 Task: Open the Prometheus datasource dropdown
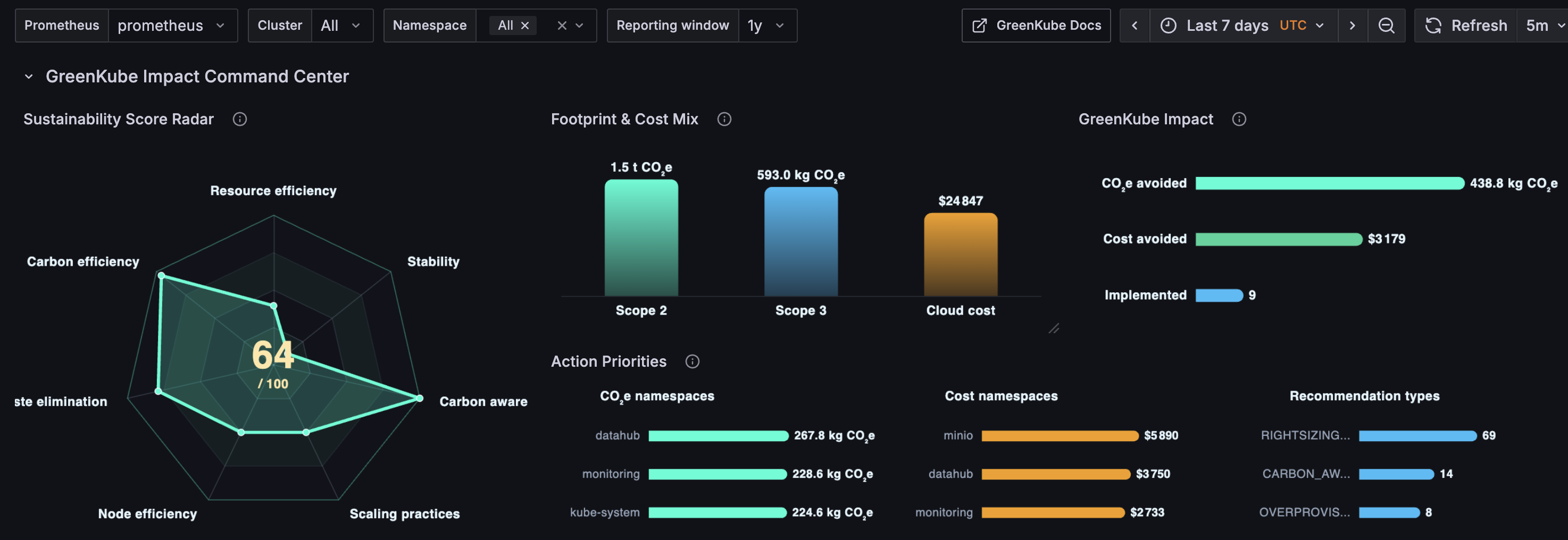(173, 26)
